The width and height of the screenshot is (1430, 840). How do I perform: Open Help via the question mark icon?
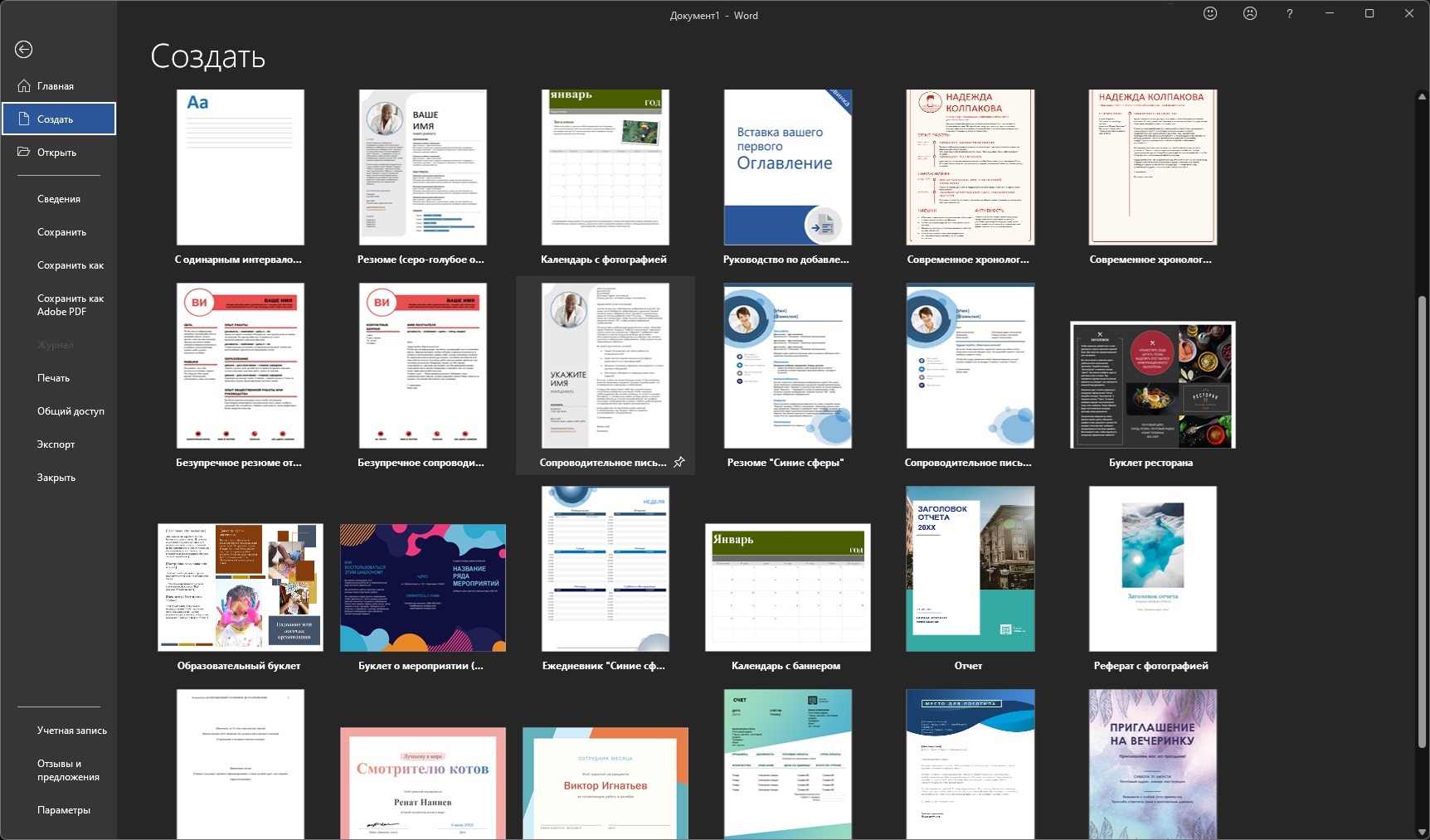coord(1289,13)
